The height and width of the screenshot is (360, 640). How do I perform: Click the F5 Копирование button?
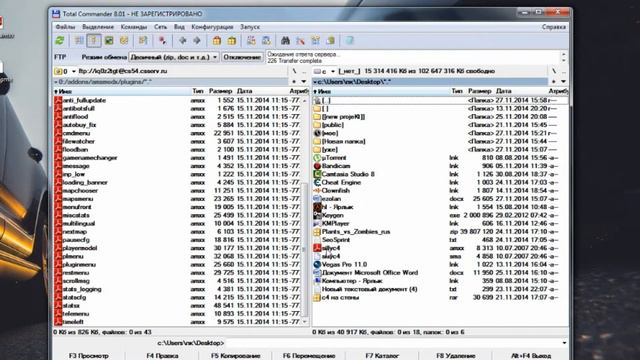point(236,356)
